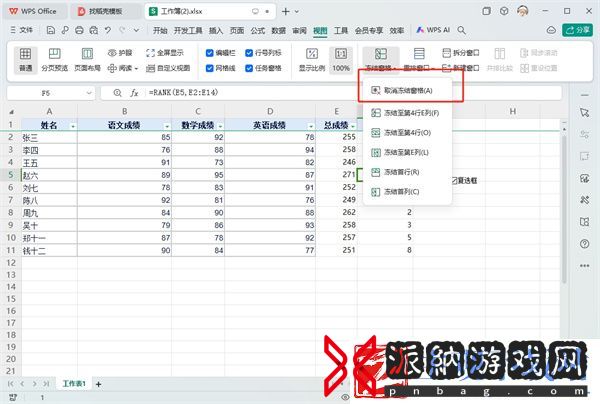Screen dimensions: 600x404
Task: Open Zoom ratio (显示比例) dialog
Action: tap(312, 60)
